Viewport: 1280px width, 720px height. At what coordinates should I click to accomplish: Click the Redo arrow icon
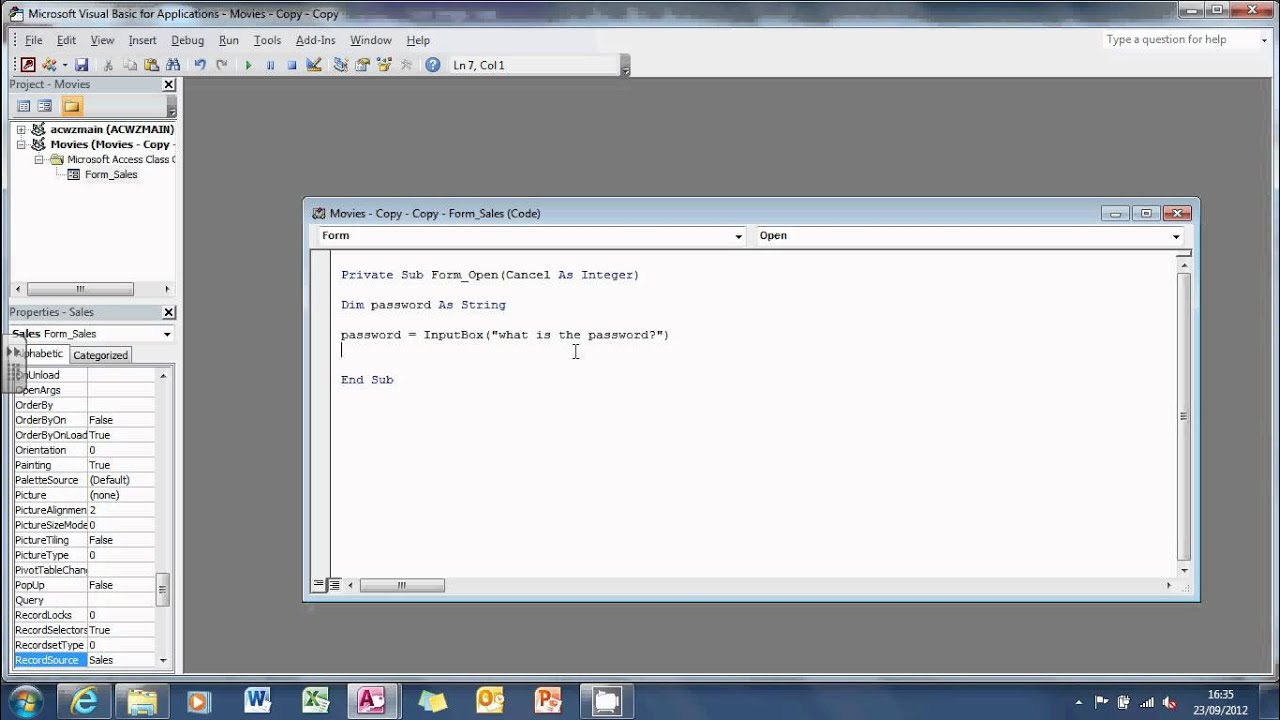221,65
